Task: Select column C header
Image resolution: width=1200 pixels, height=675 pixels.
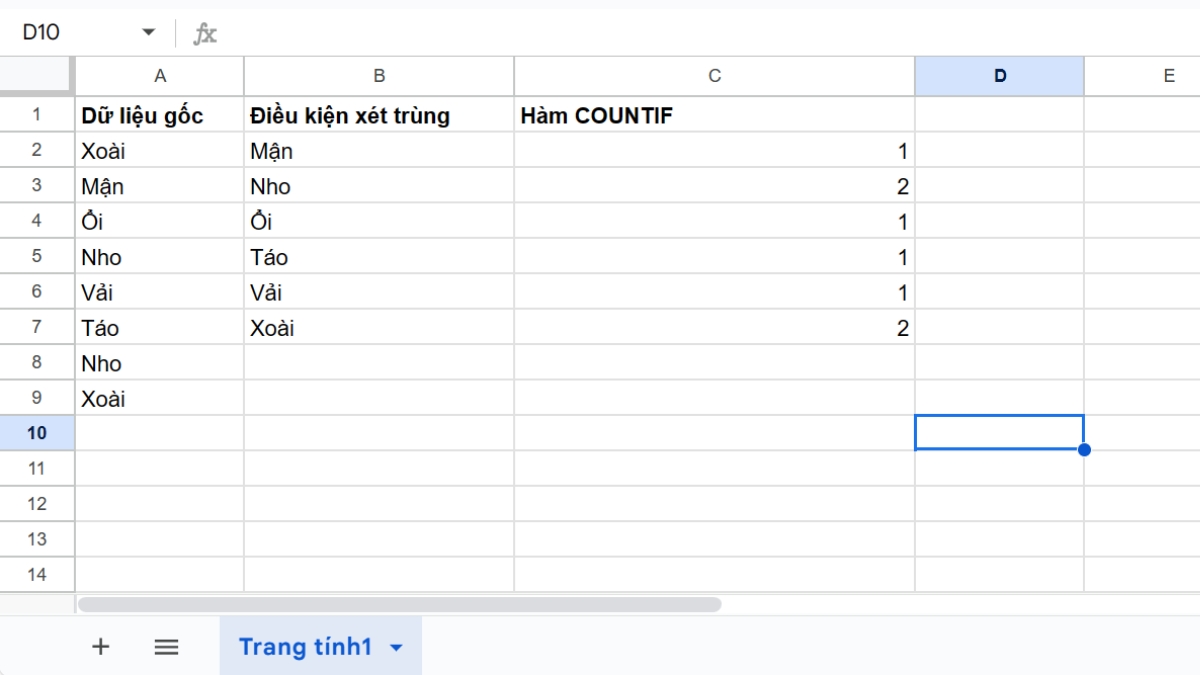Action: [x=714, y=76]
